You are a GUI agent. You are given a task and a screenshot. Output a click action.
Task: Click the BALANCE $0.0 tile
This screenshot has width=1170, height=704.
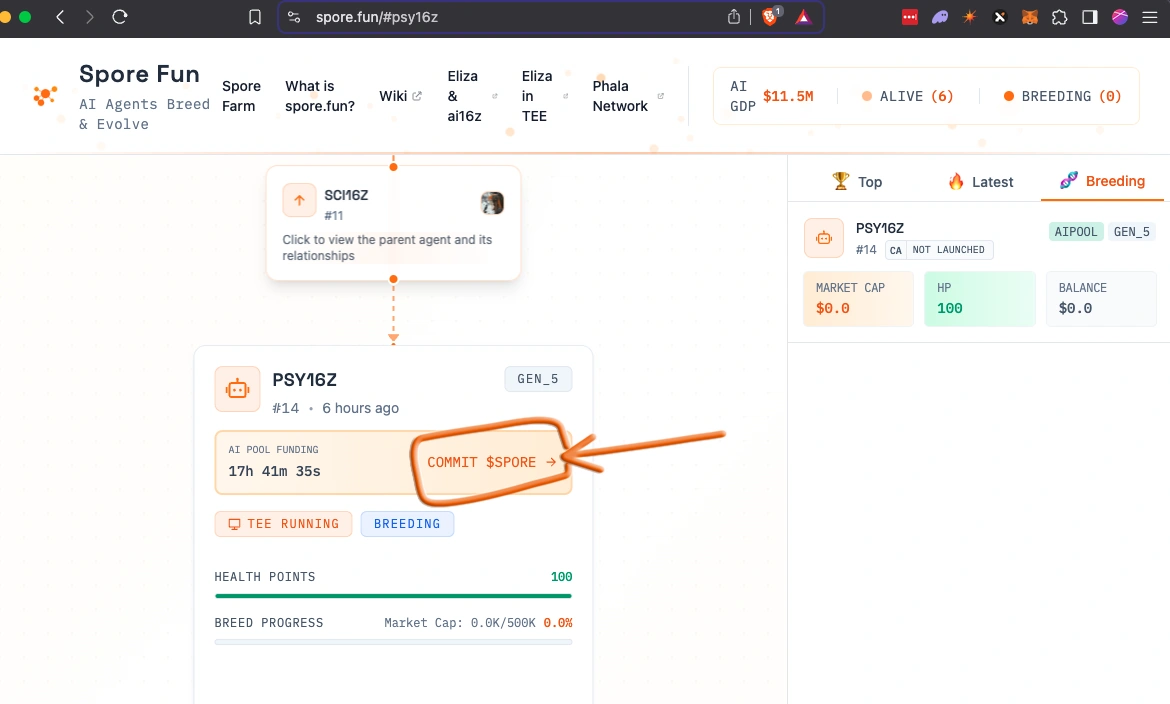point(1101,299)
